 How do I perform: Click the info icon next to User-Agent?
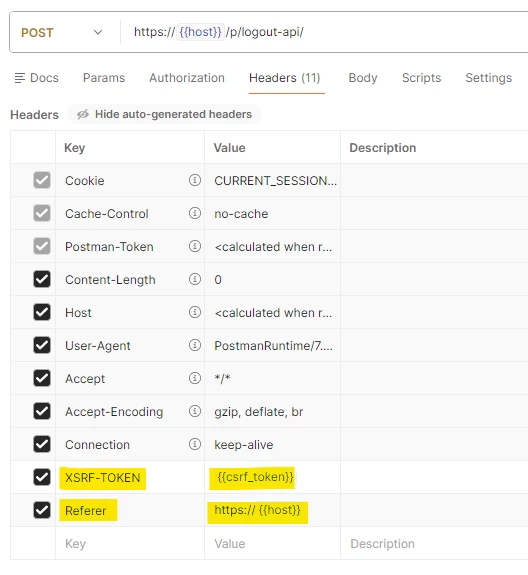pyautogui.click(x=195, y=345)
